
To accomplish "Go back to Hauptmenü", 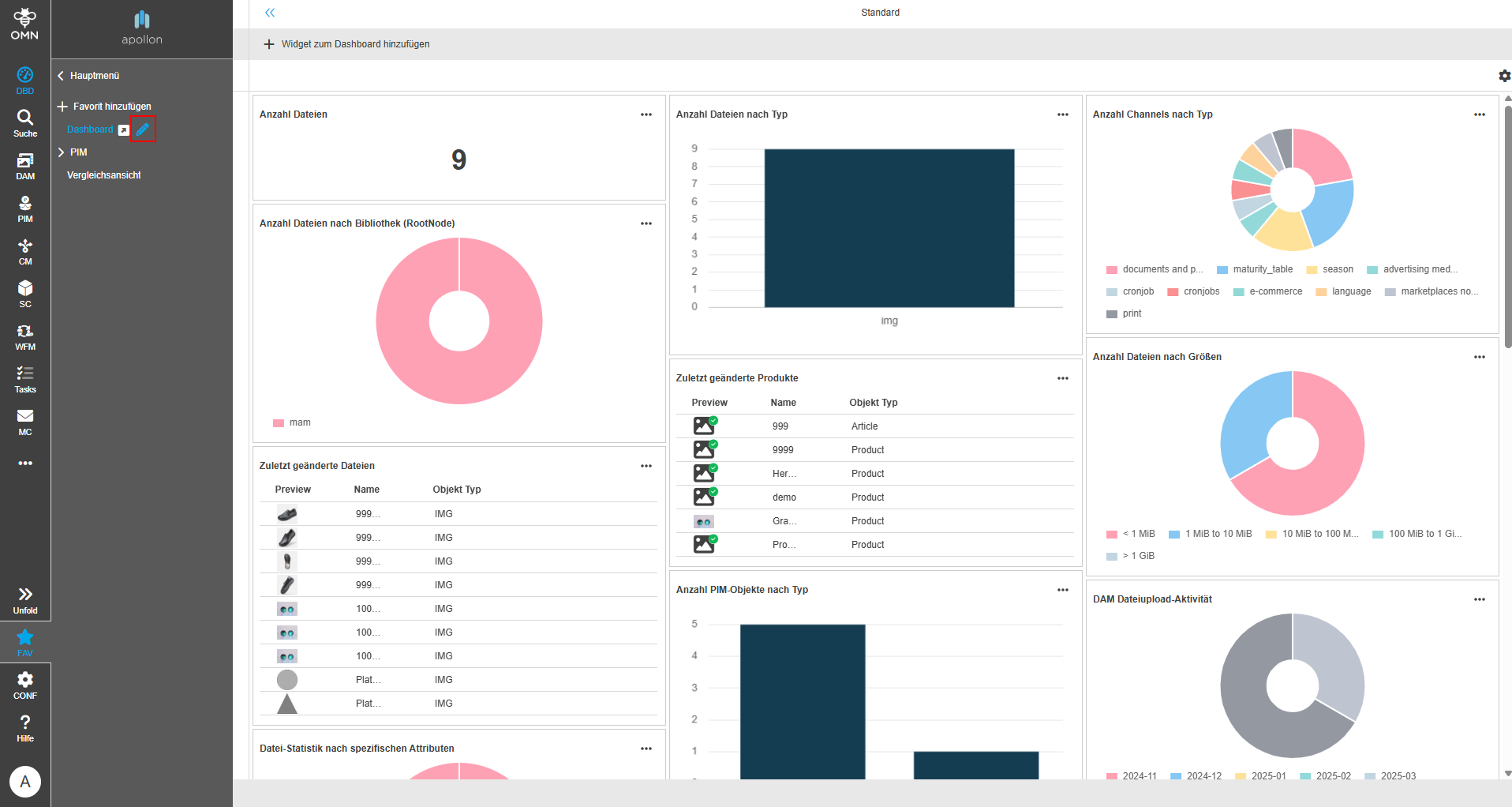I will pos(88,76).
